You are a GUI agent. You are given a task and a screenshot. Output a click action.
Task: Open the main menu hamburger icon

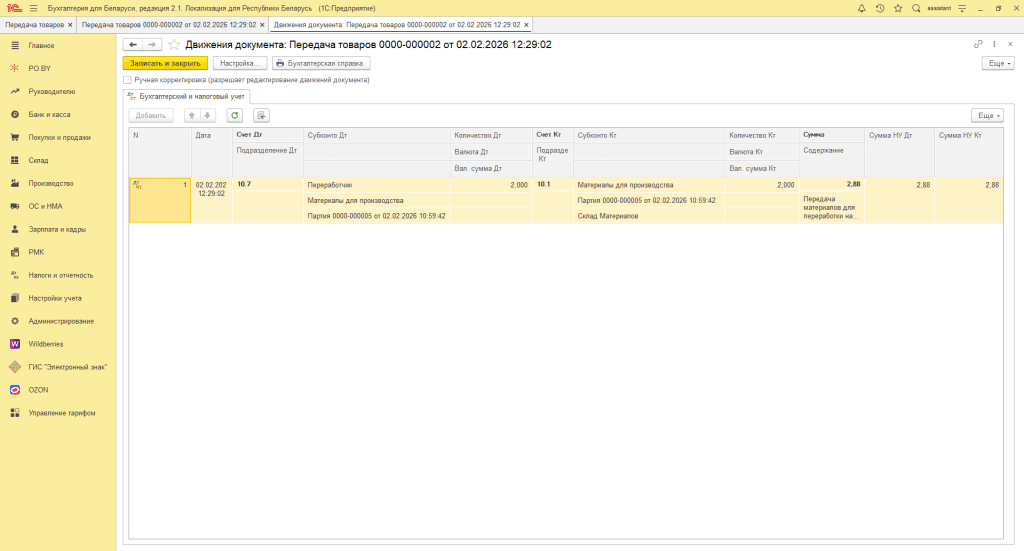(34, 8)
